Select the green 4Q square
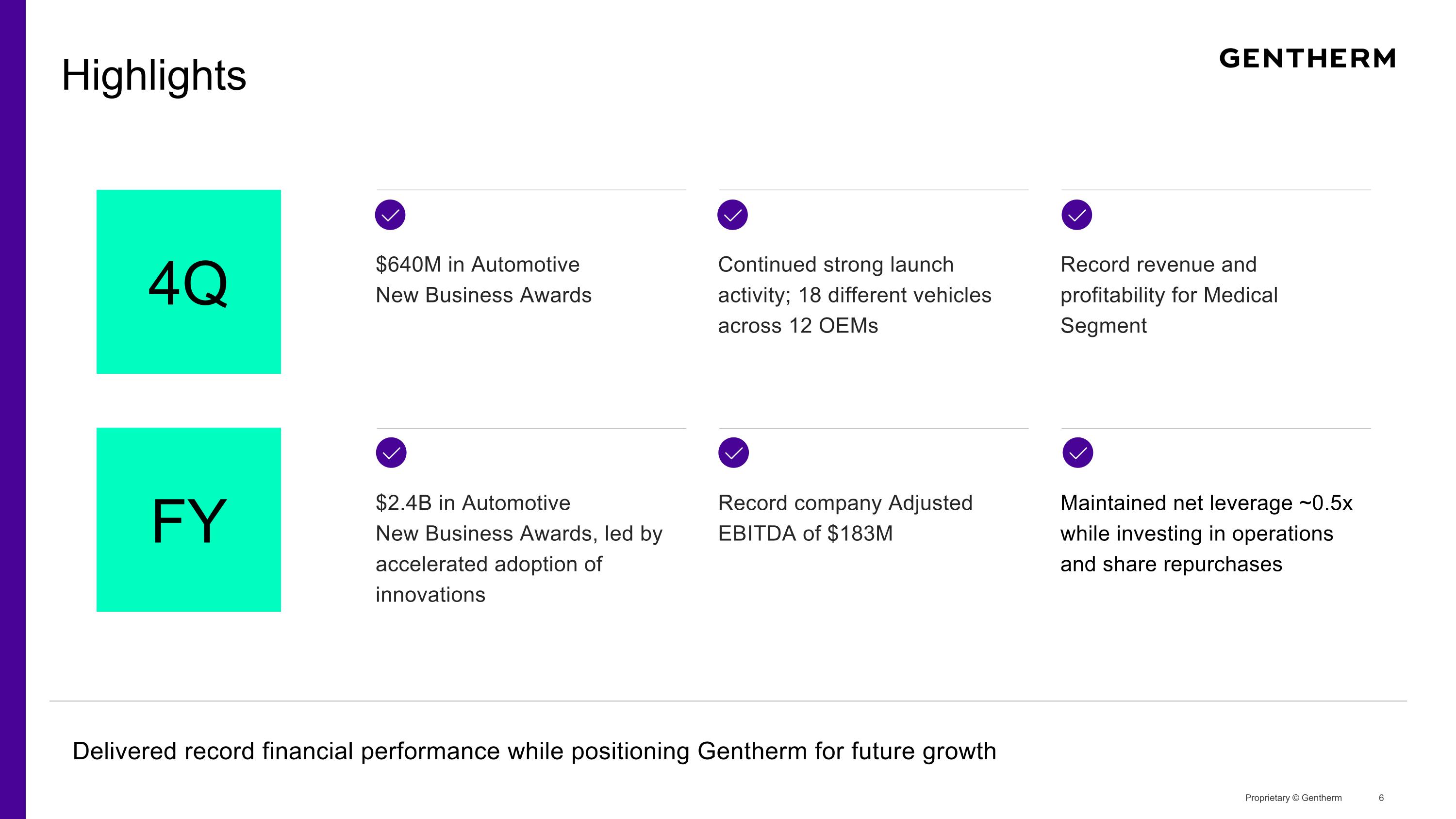Screen dimensions: 1456x819 click(x=189, y=282)
